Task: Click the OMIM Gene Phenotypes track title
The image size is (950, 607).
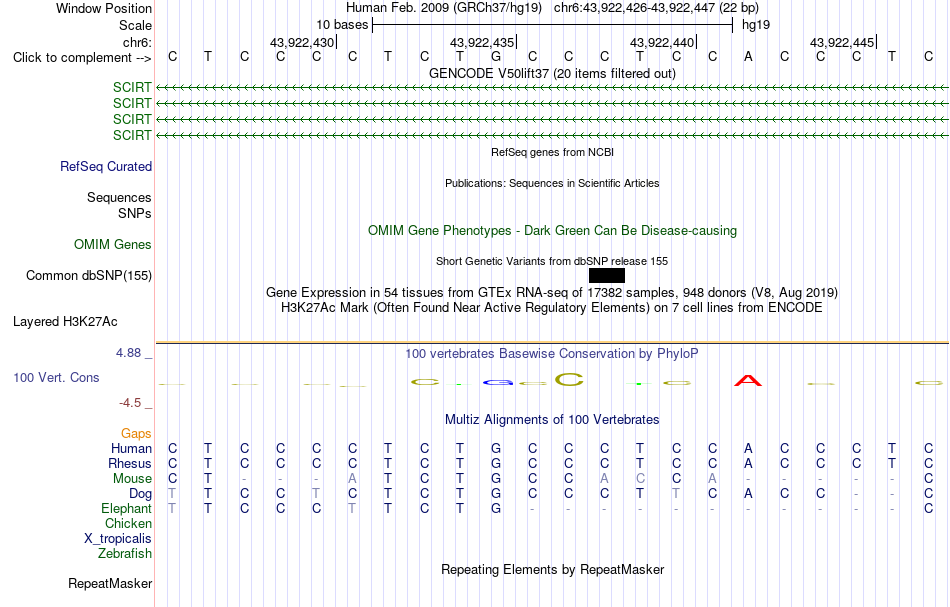Action: coord(552,231)
